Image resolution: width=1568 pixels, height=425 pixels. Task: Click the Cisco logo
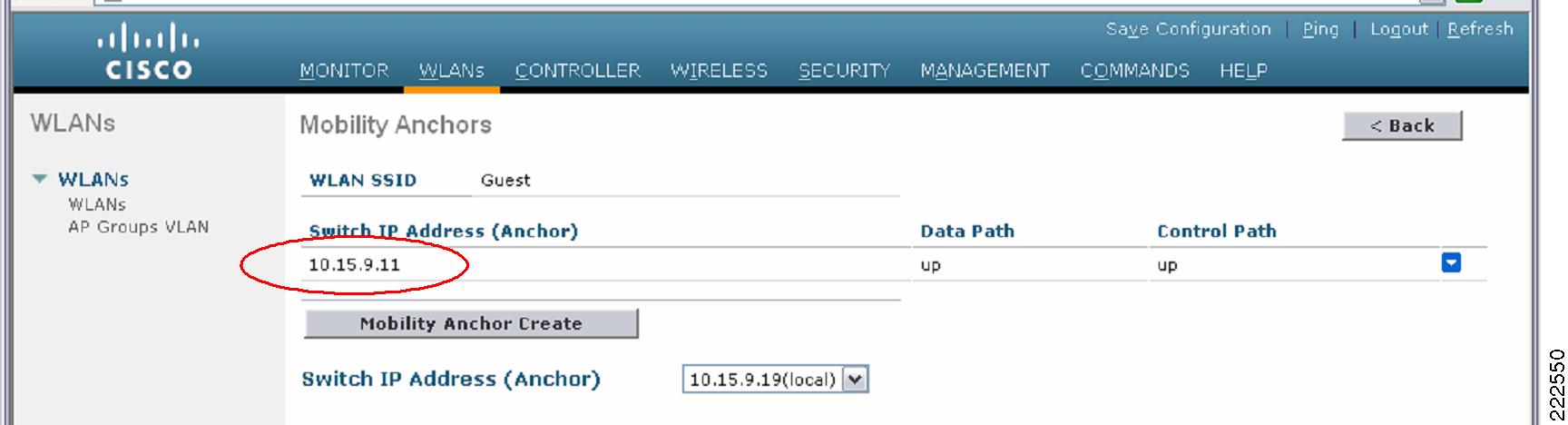click(149, 54)
